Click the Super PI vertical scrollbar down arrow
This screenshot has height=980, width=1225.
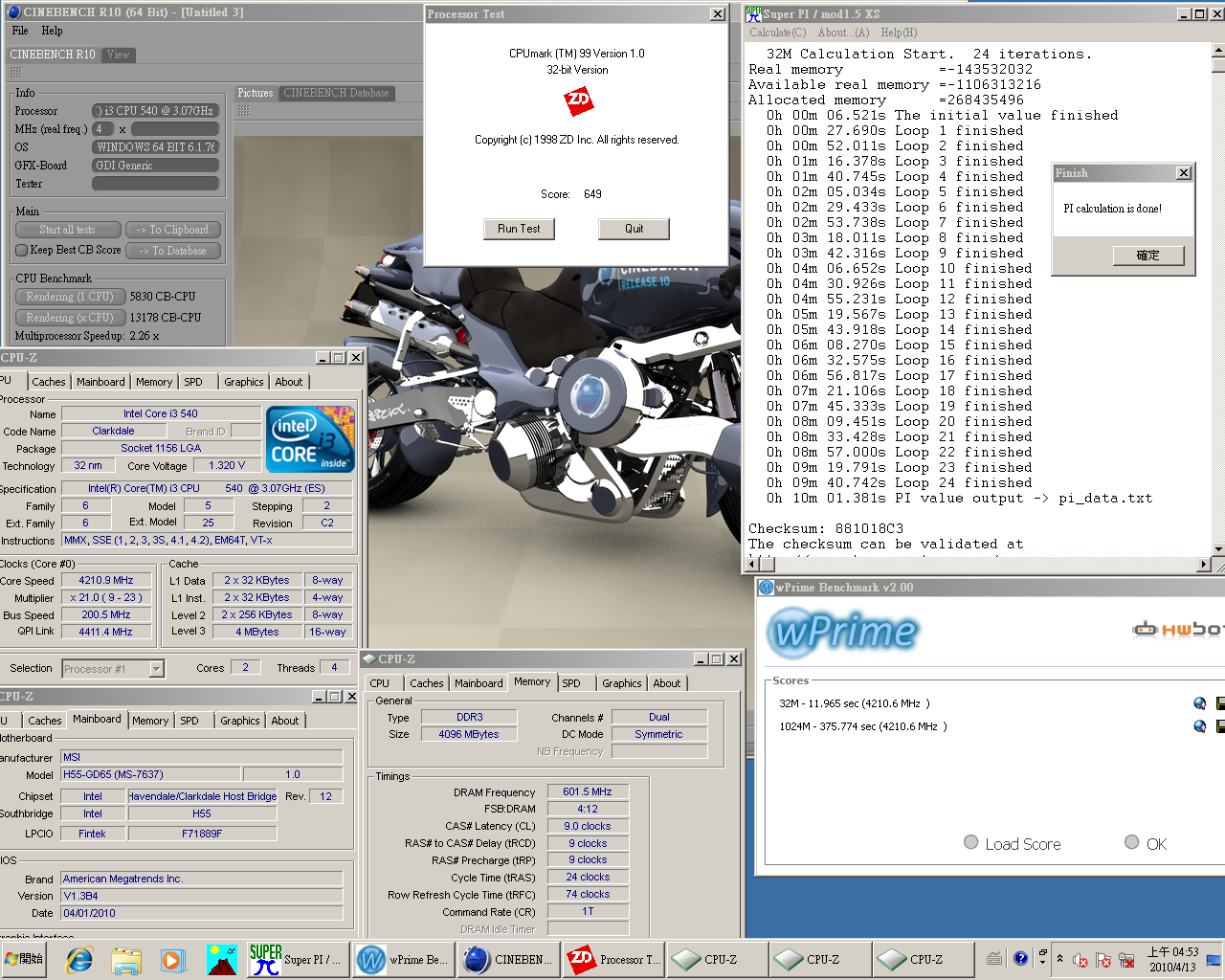point(1218,549)
